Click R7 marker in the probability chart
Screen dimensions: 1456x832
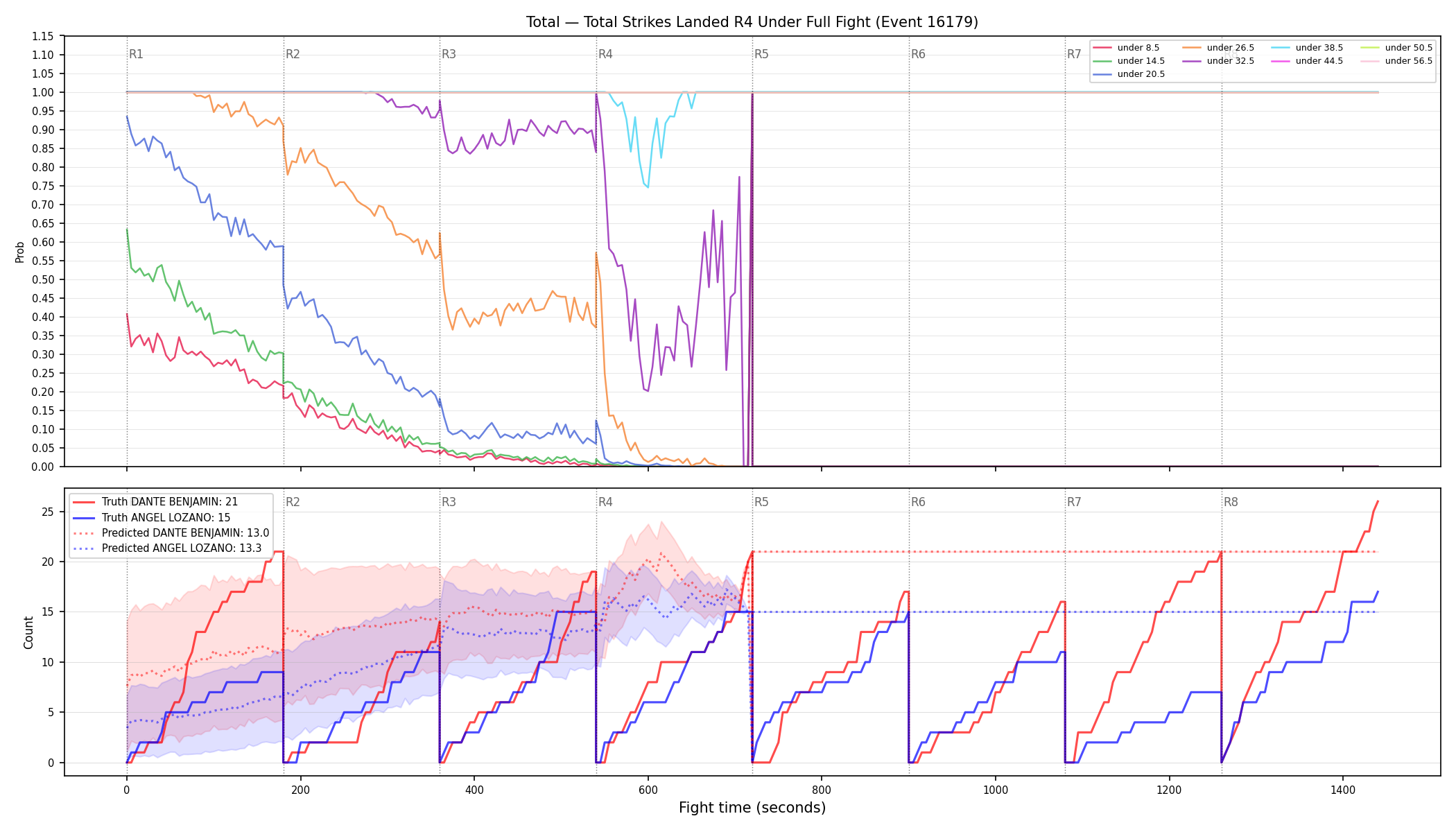coord(1074,54)
